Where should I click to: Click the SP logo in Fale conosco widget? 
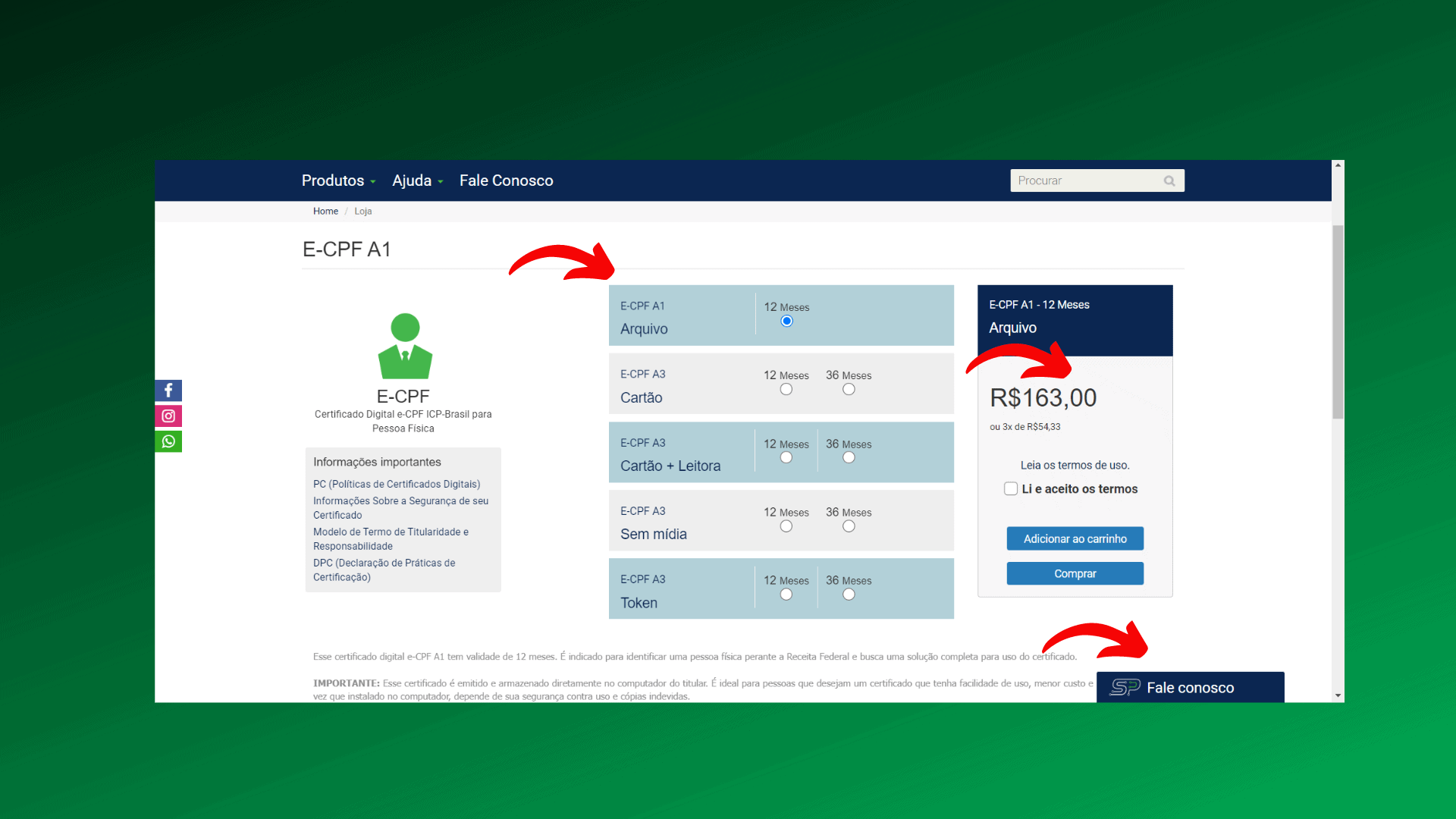(1125, 687)
